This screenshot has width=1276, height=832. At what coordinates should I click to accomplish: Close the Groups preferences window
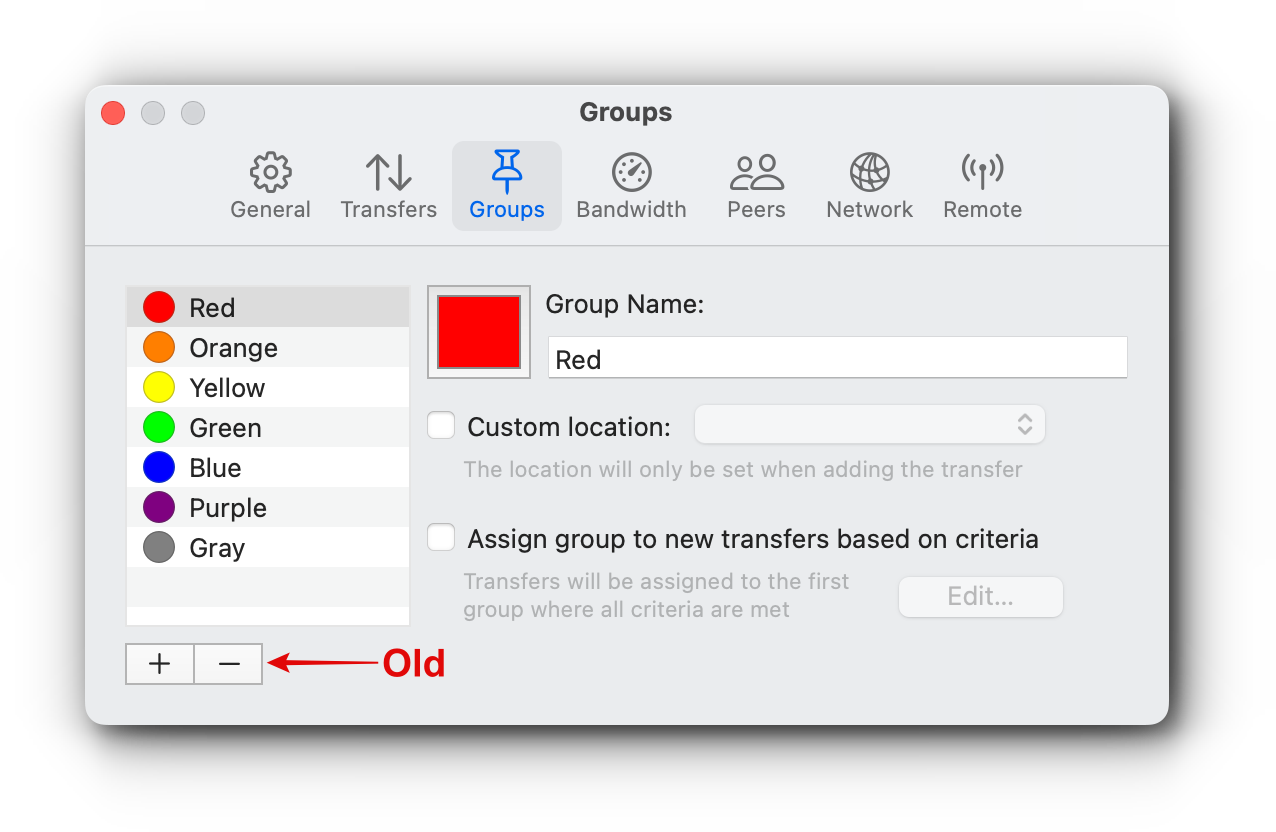[113, 113]
